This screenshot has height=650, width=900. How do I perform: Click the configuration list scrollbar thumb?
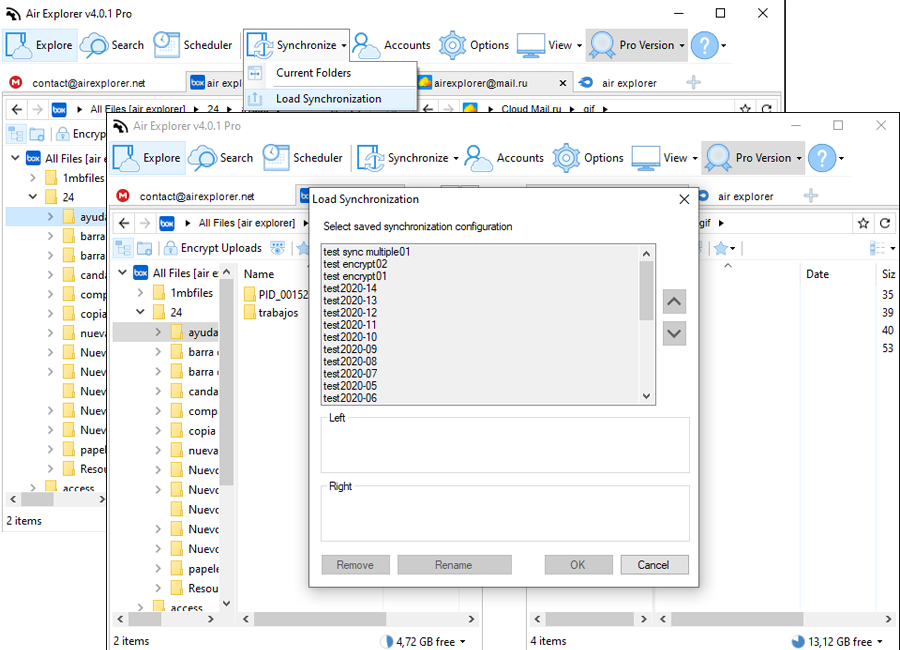[646, 291]
